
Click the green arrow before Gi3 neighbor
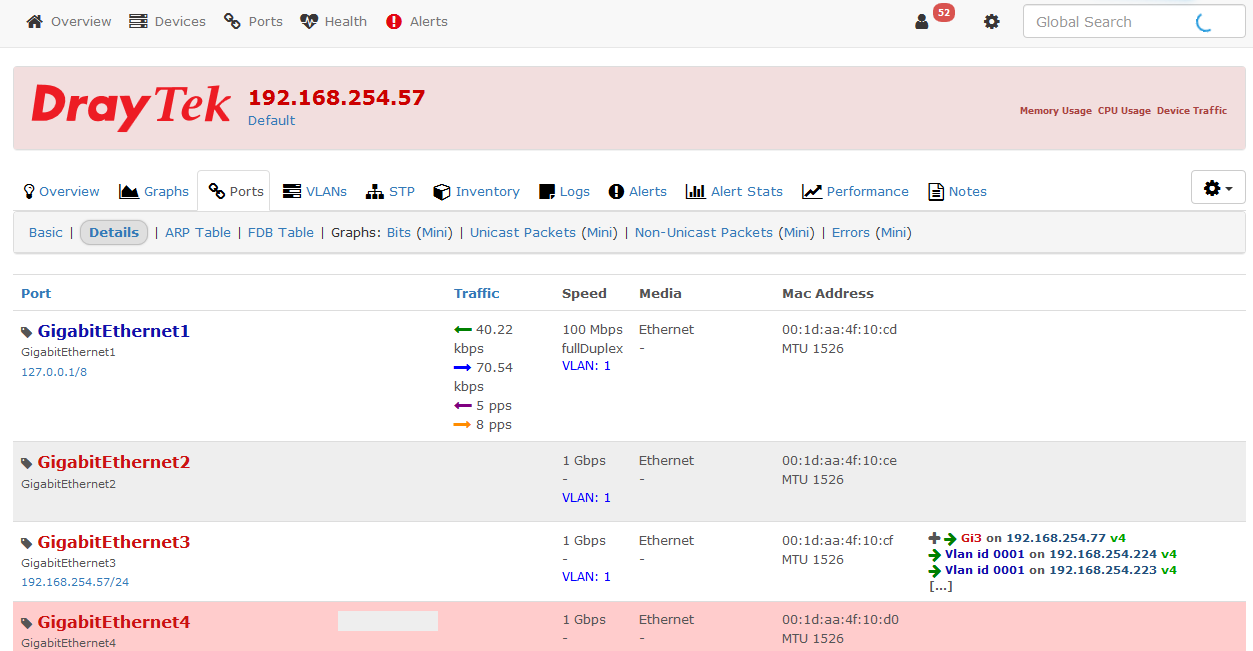[x=950, y=538]
